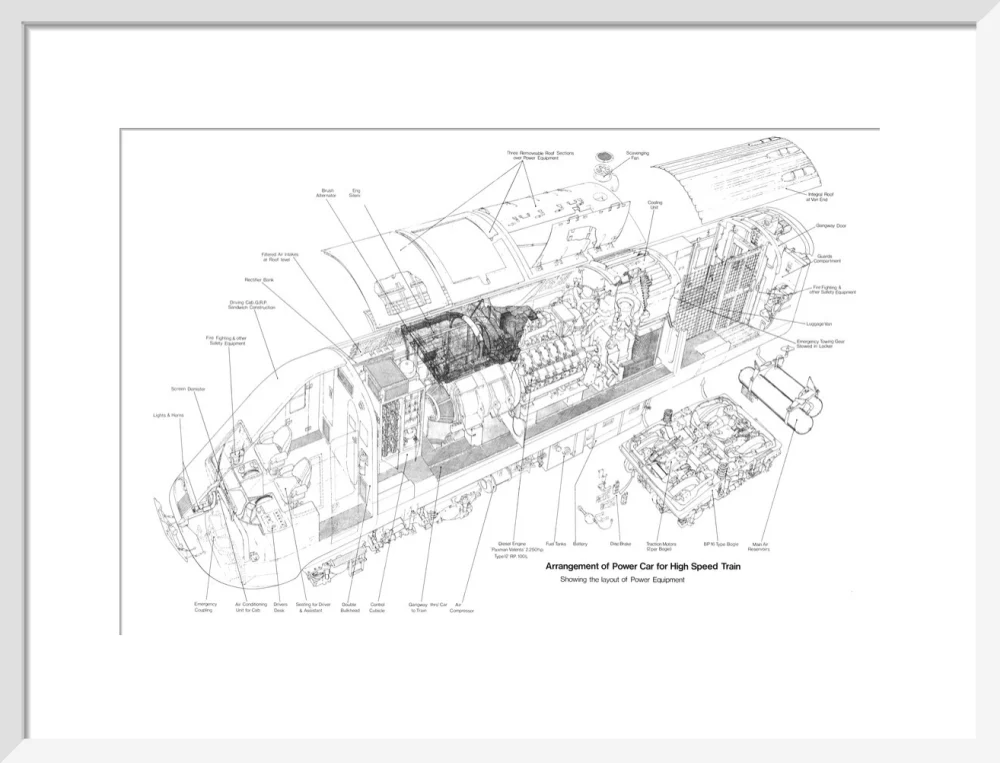Click the 'Driving Cab G.R.P. Sandwich Construction' label
Image resolution: width=1000 pixels, height=763 pixels.
tap(253, 305)
